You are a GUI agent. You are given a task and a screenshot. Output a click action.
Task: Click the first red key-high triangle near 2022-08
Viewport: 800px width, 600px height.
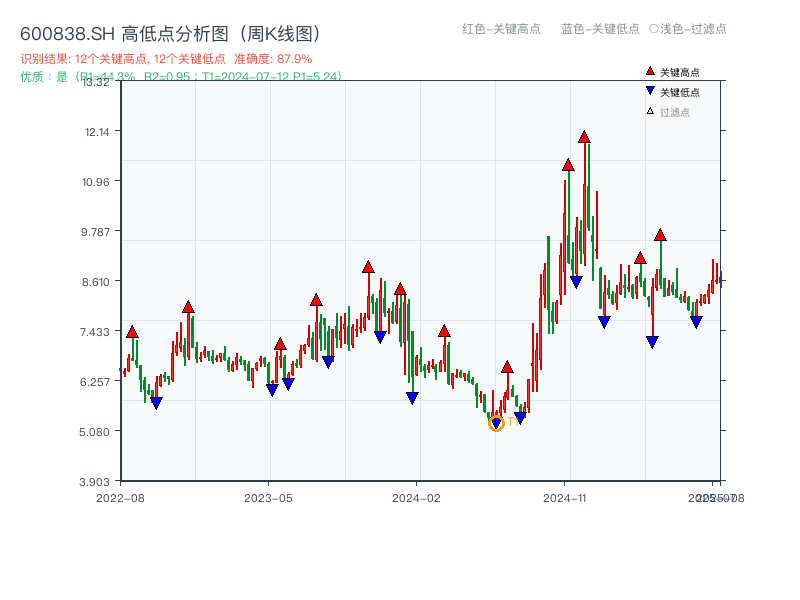(x=130, y=329)
